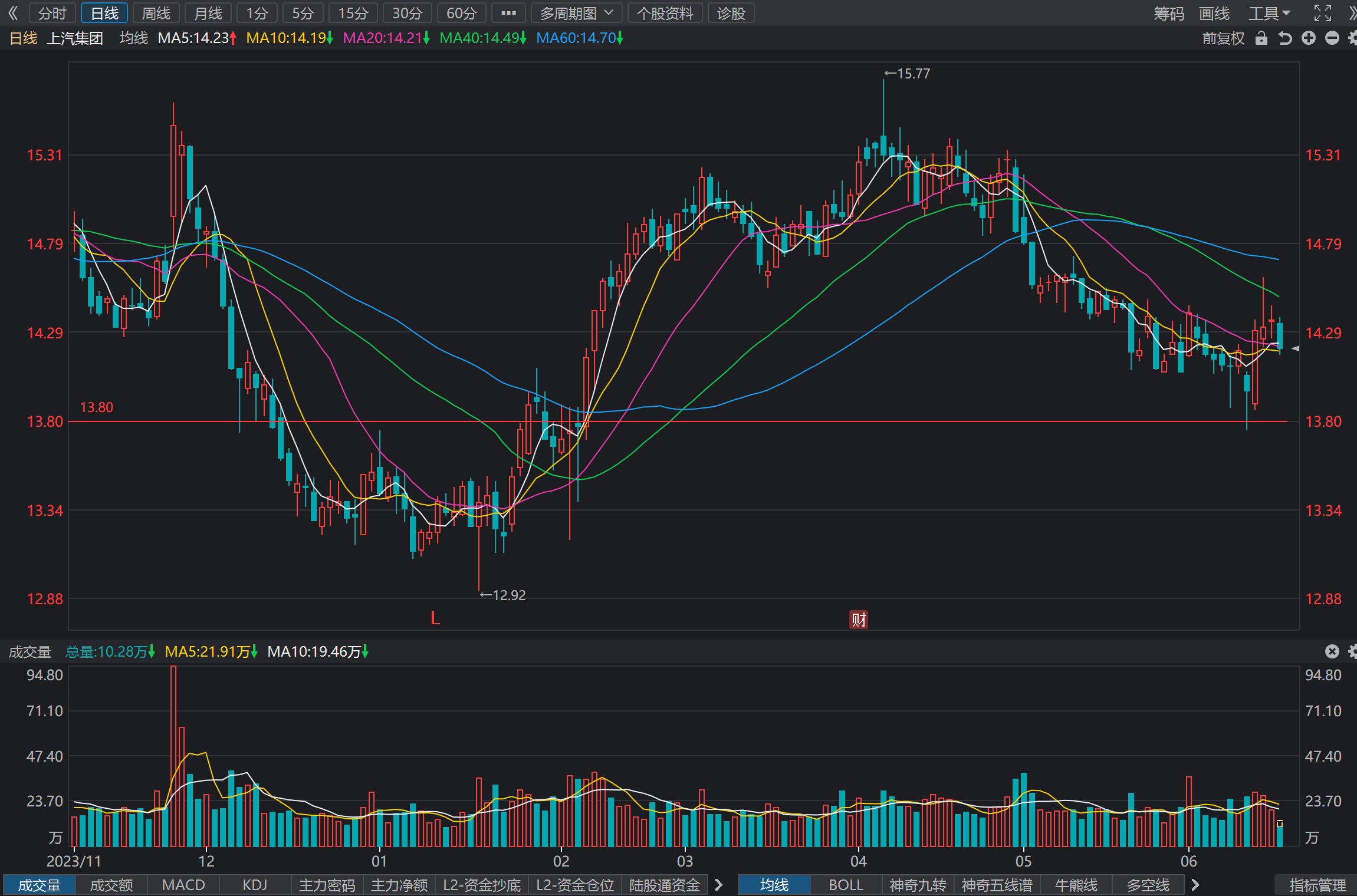The image size is (1357, 896).
Task: Click the more periods ellipsis button
Action: 508,13
